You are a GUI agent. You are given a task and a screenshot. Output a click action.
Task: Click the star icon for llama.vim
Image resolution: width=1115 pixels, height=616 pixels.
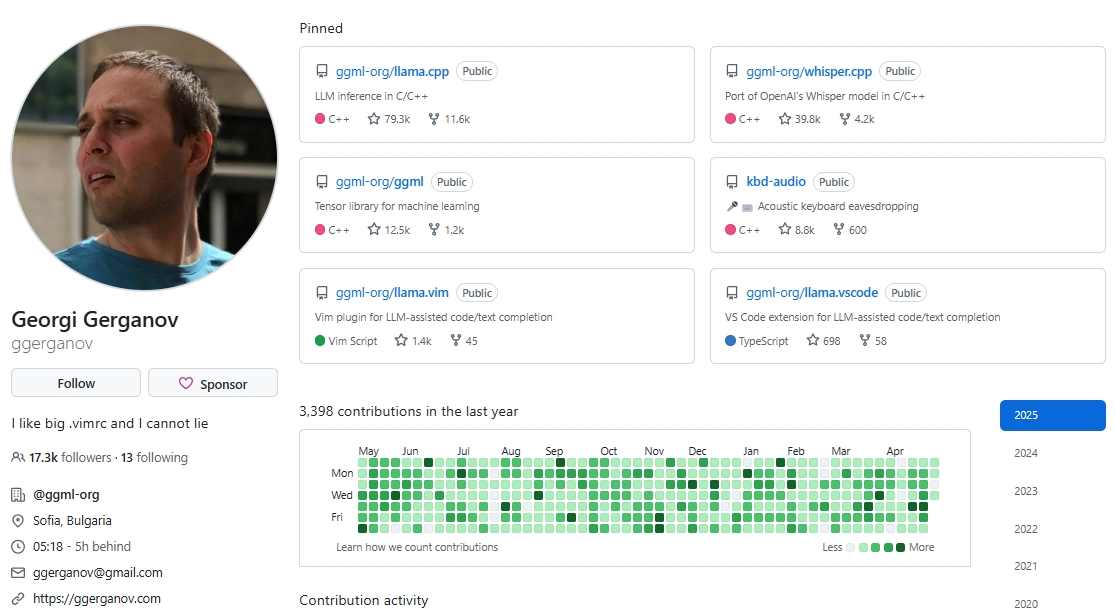tap(401, 340)
